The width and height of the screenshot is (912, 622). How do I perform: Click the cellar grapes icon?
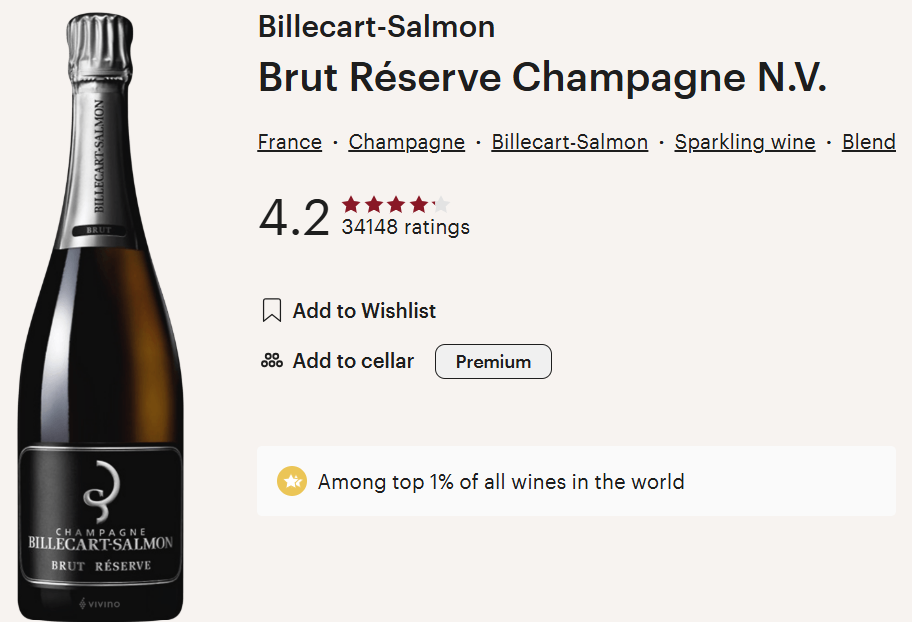[x=272, y=361]
